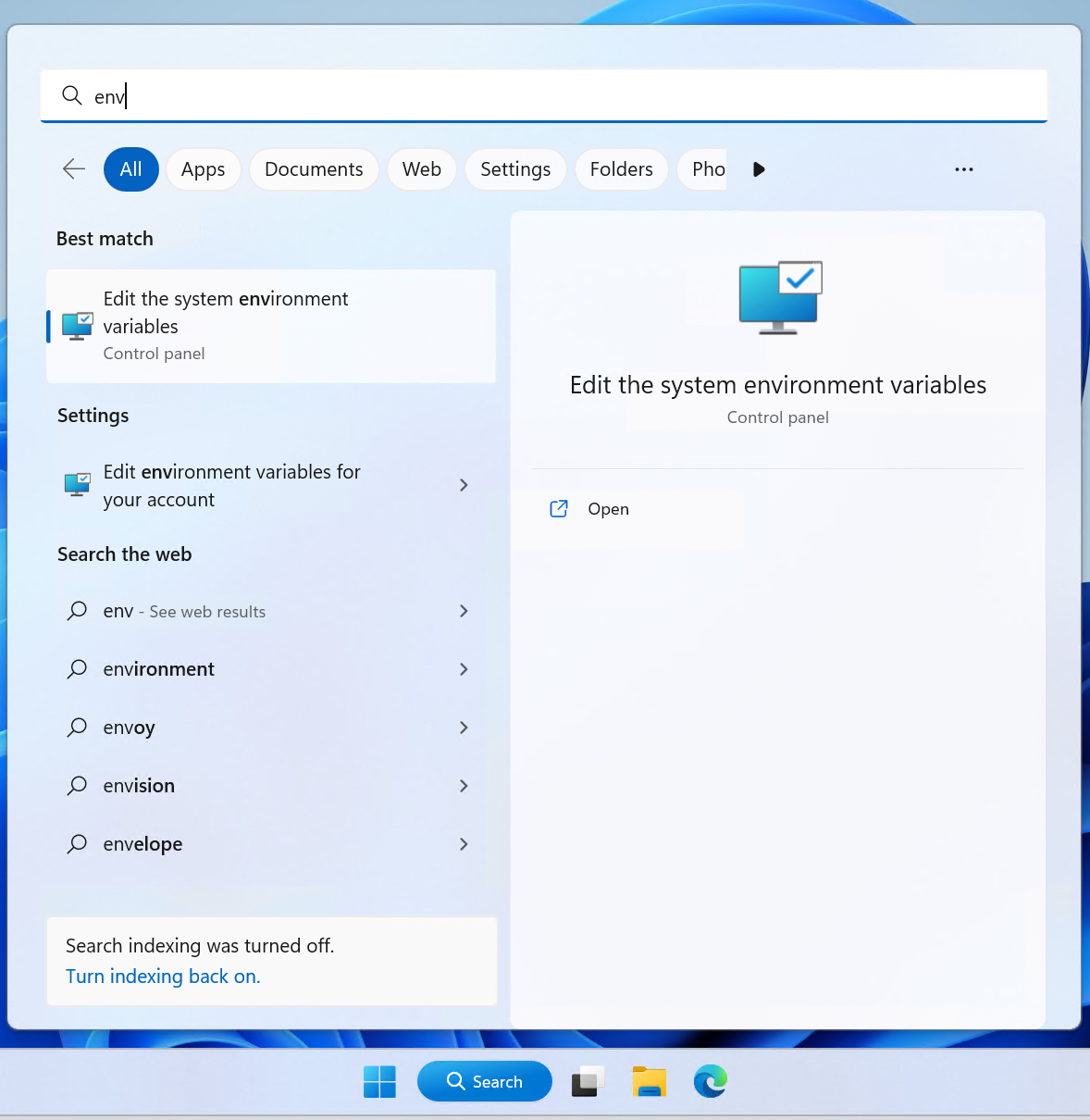The height and width of the screenshot is (1120, 1090).
Task: Click the 'Best match' heading
Action: pos(105,239)
